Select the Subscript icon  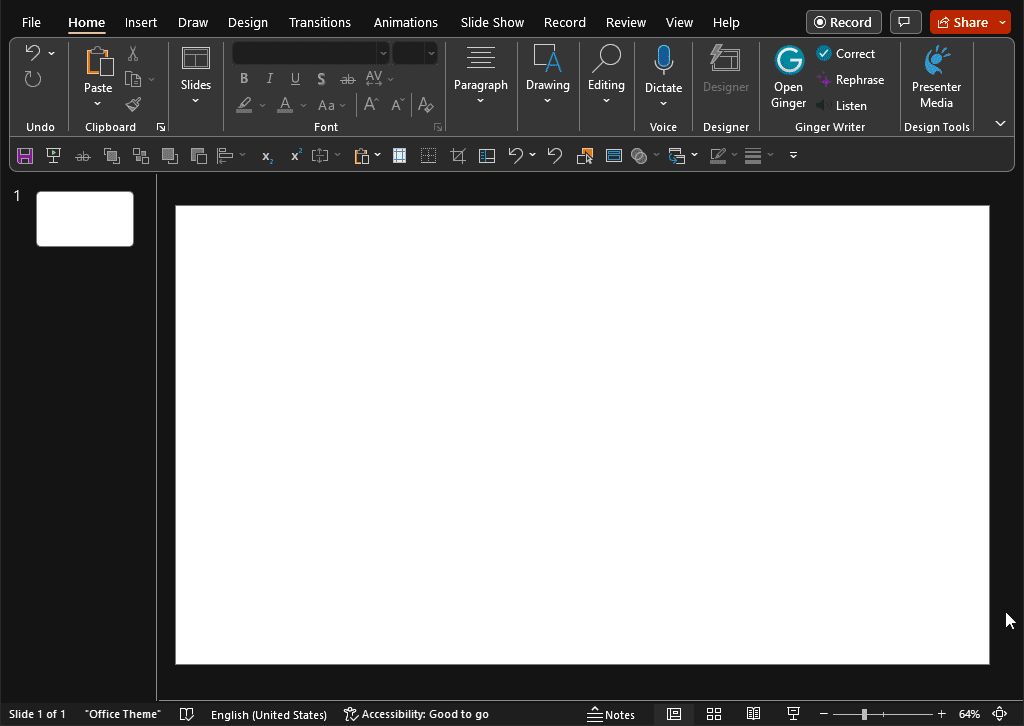point(266,155)
